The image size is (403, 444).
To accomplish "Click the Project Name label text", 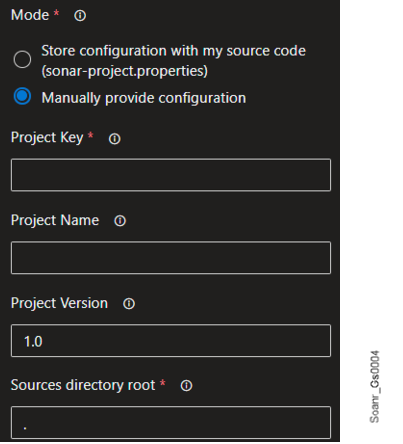I will coord(55,220).
